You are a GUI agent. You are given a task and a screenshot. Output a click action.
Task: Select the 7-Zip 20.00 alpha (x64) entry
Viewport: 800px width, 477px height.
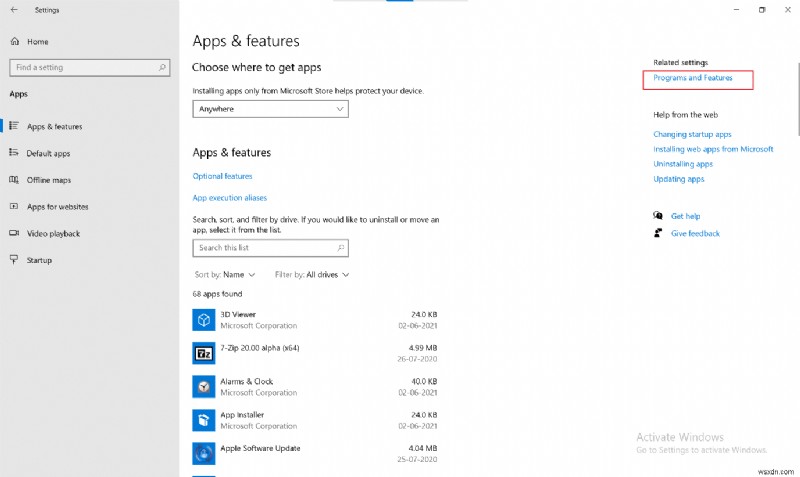[x=315, y=353]
